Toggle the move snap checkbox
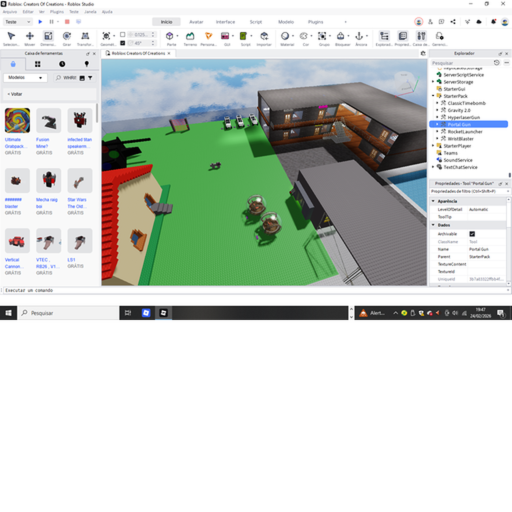 (x=122, y=35)
